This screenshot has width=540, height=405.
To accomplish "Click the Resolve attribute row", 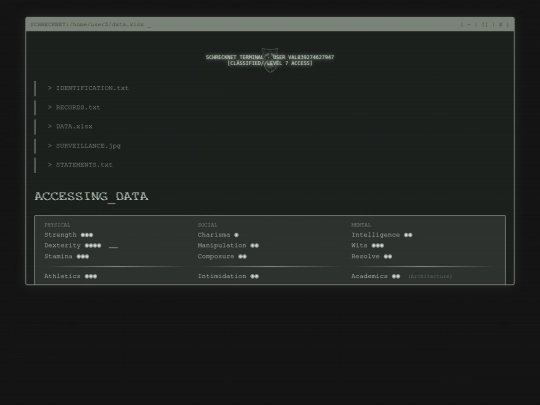I will click(372, 257).
